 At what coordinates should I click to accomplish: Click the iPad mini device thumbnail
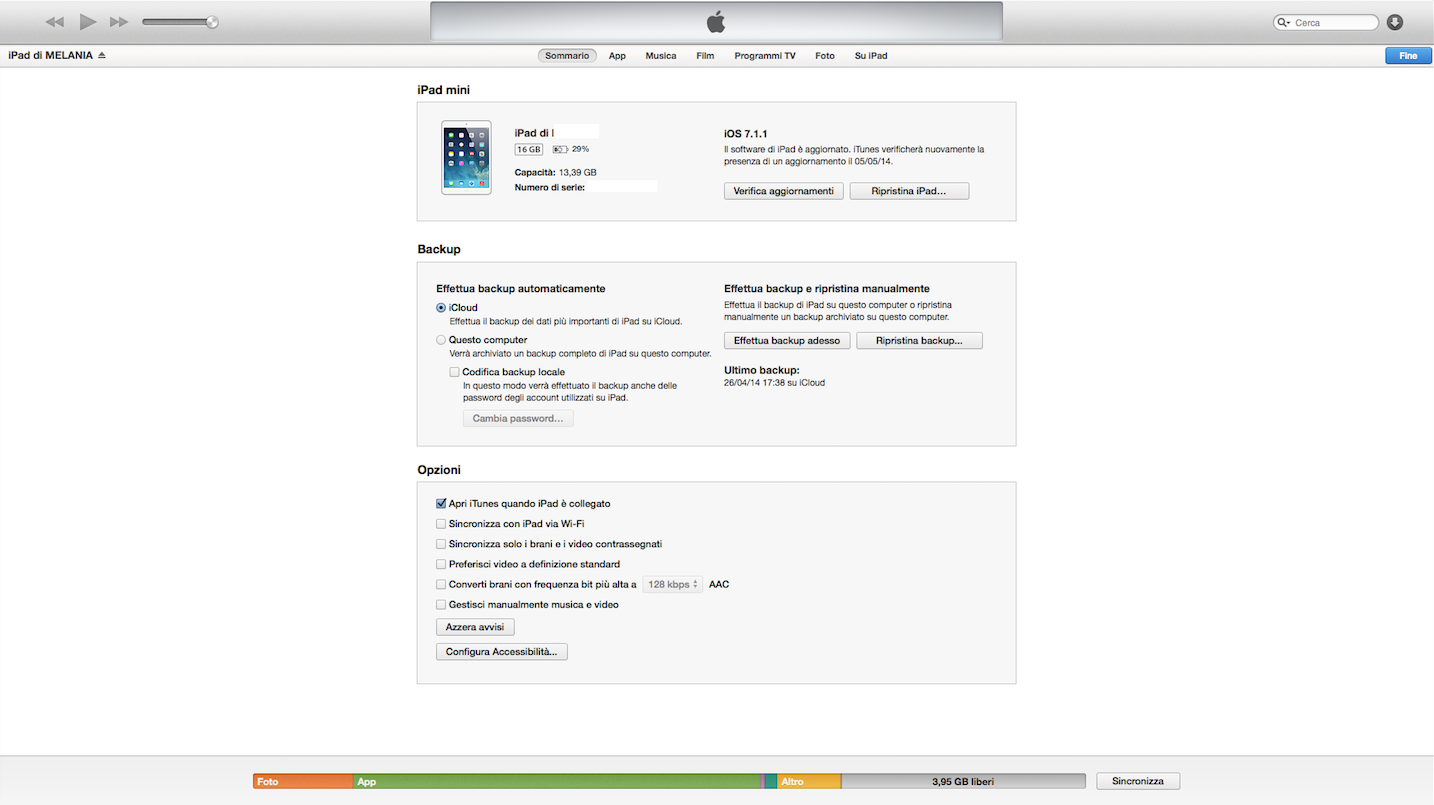(466, 158)
